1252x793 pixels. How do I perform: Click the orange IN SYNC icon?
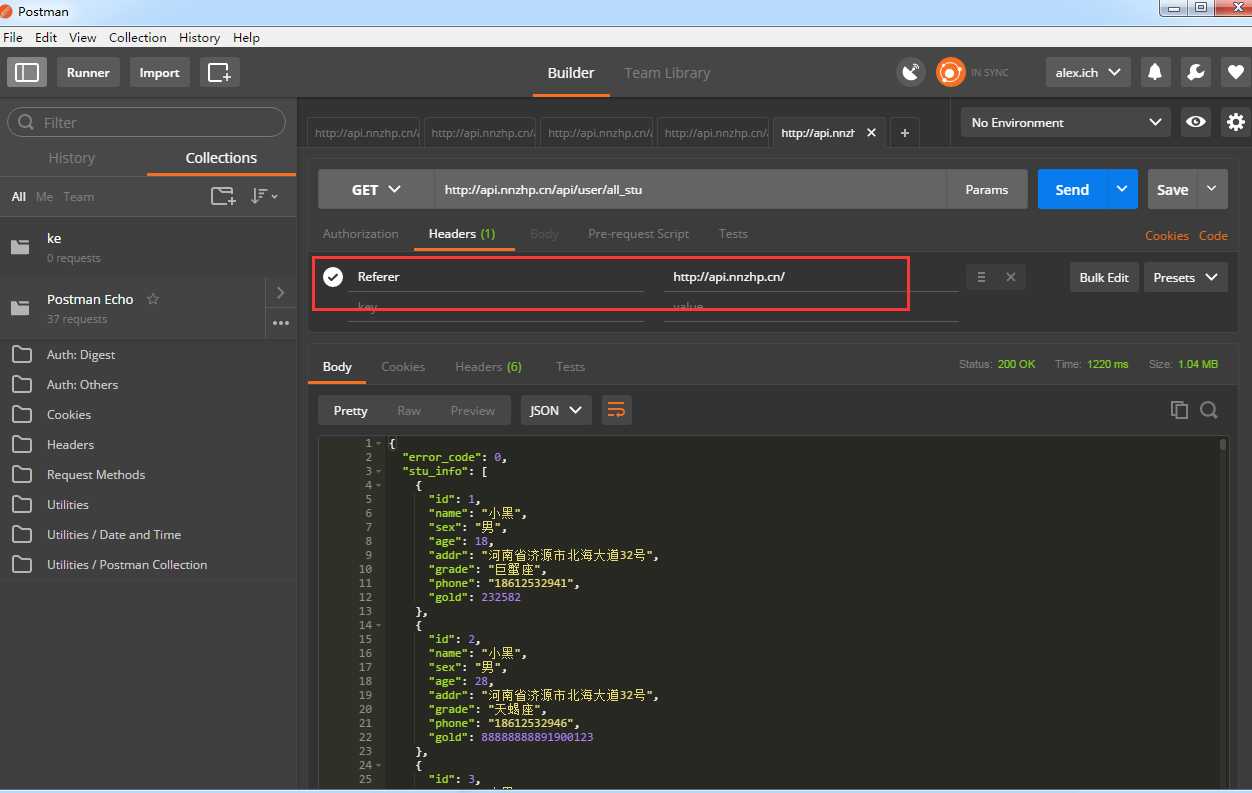pos(950,72)
